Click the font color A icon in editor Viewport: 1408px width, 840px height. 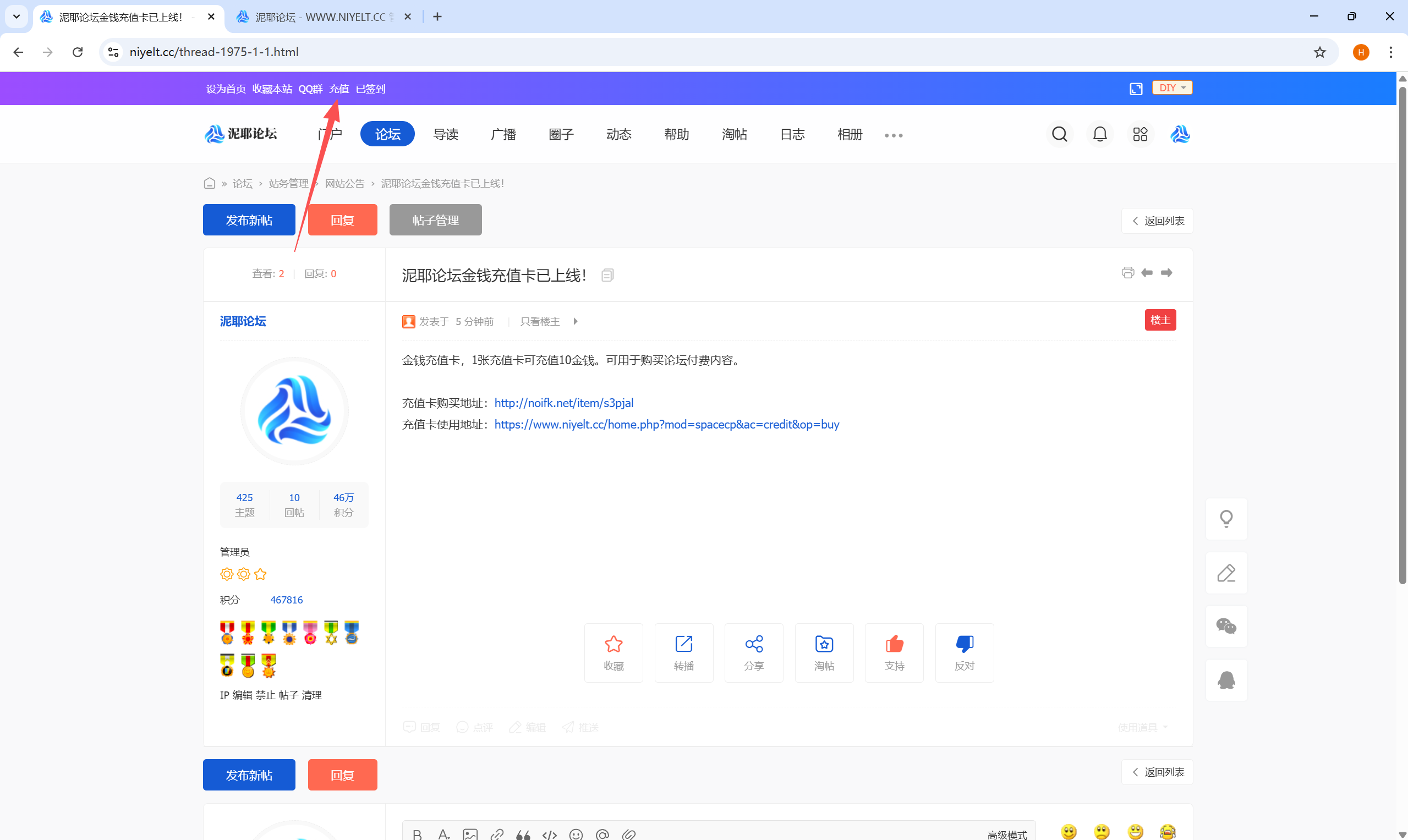coord(443,834)
